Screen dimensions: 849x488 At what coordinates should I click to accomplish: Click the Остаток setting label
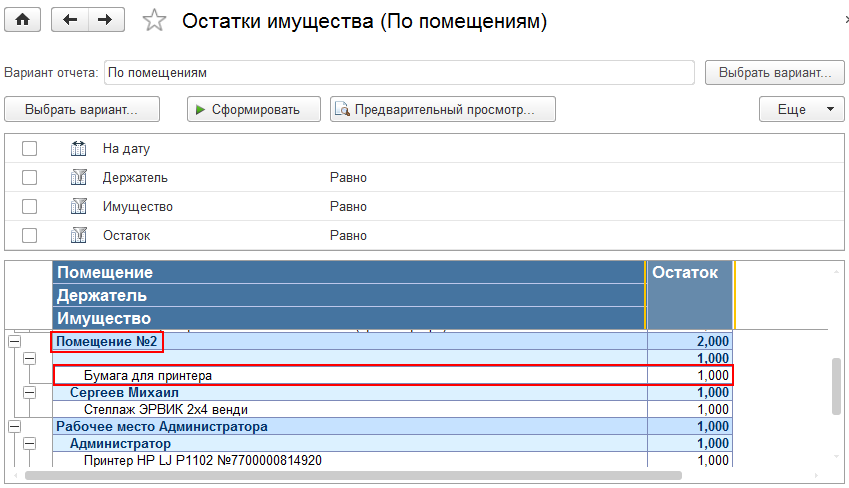point(127,236)
